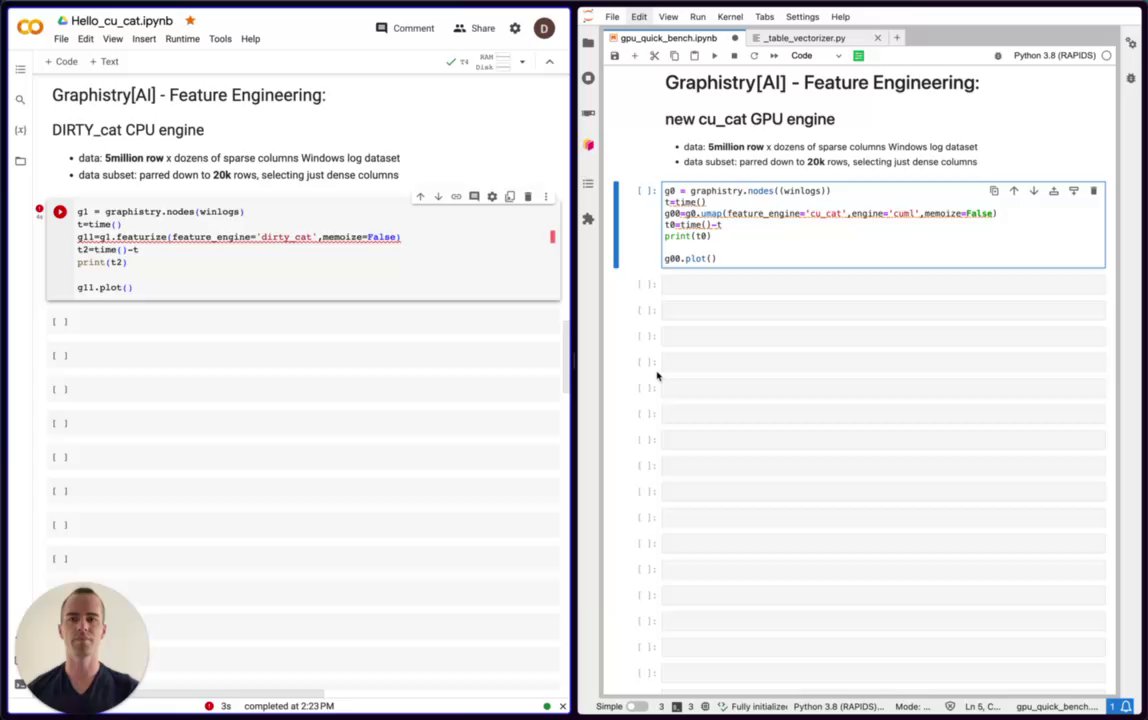
Task: Open Colab find and replace search
Action: 20,100
